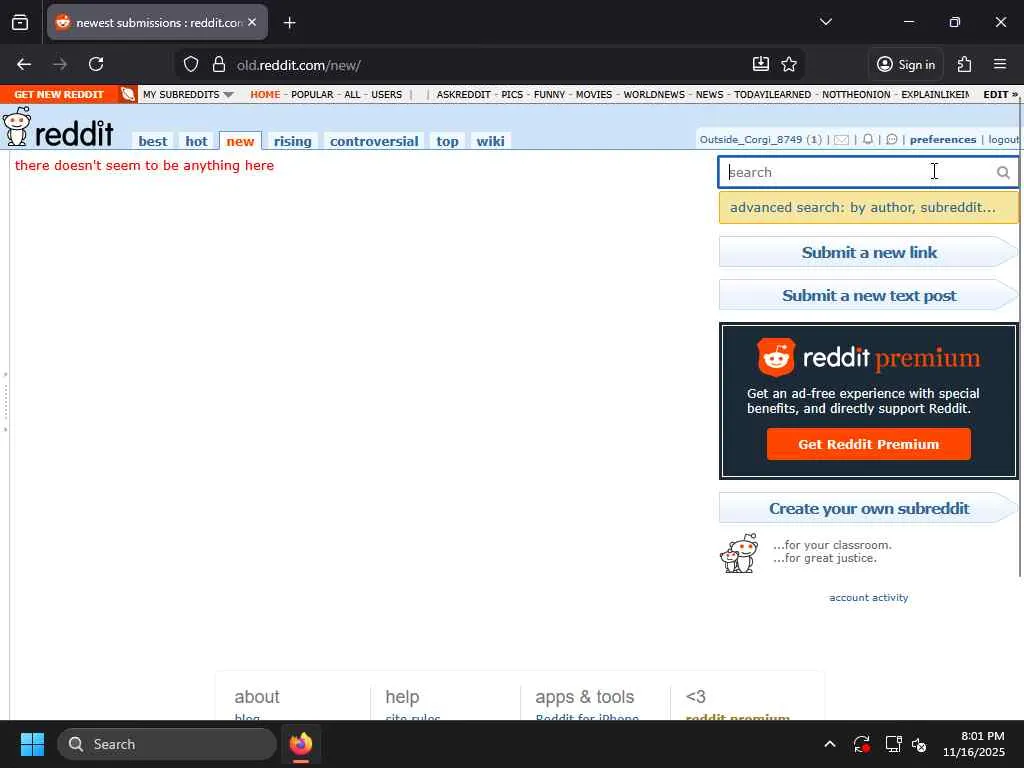Open the chat bubble icon
Viewport: 1024px width, 768px height.
coord(891,139)
